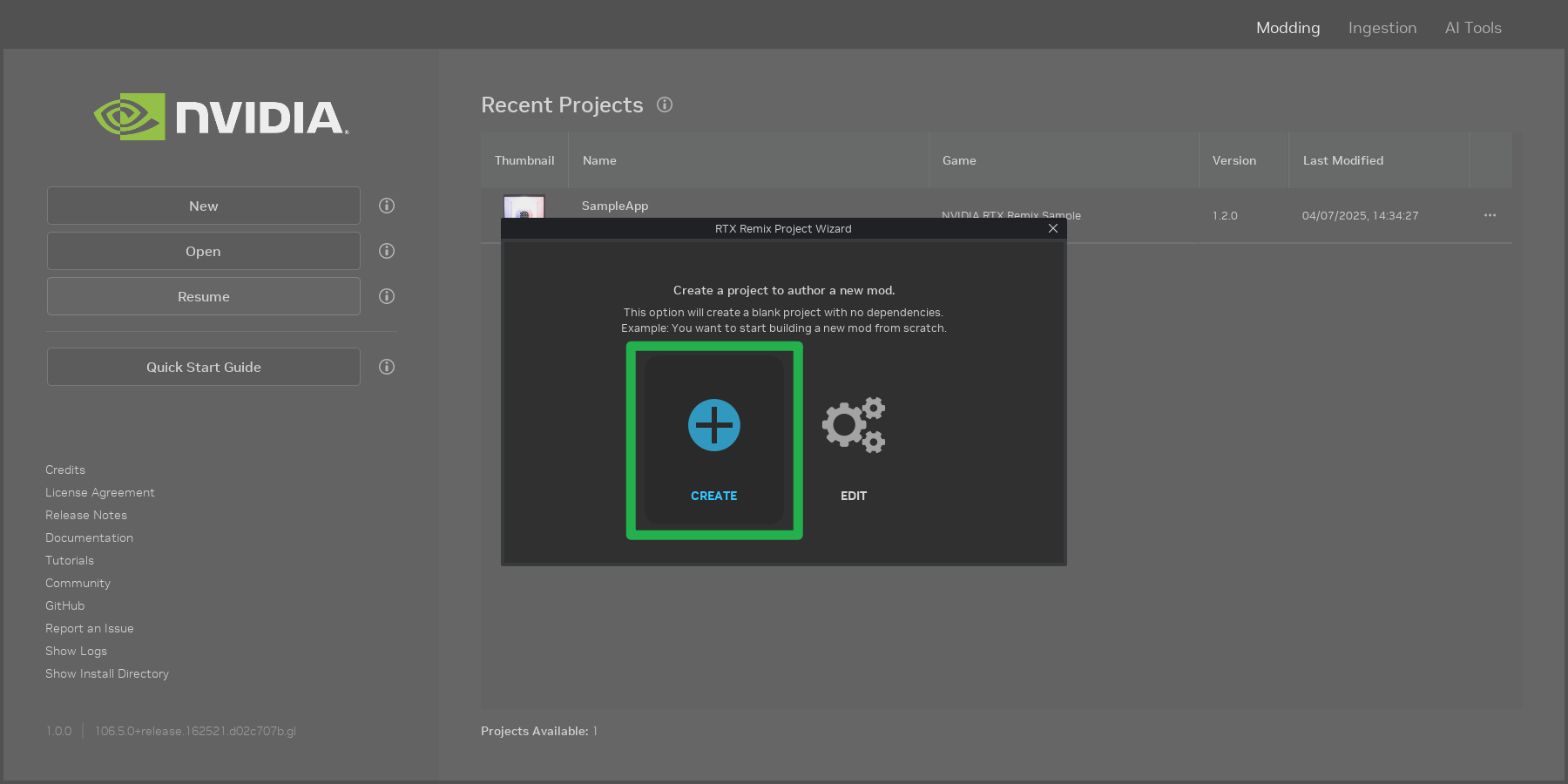
Task: Click the info icon beside Resume button
Action: click(387, 296)
